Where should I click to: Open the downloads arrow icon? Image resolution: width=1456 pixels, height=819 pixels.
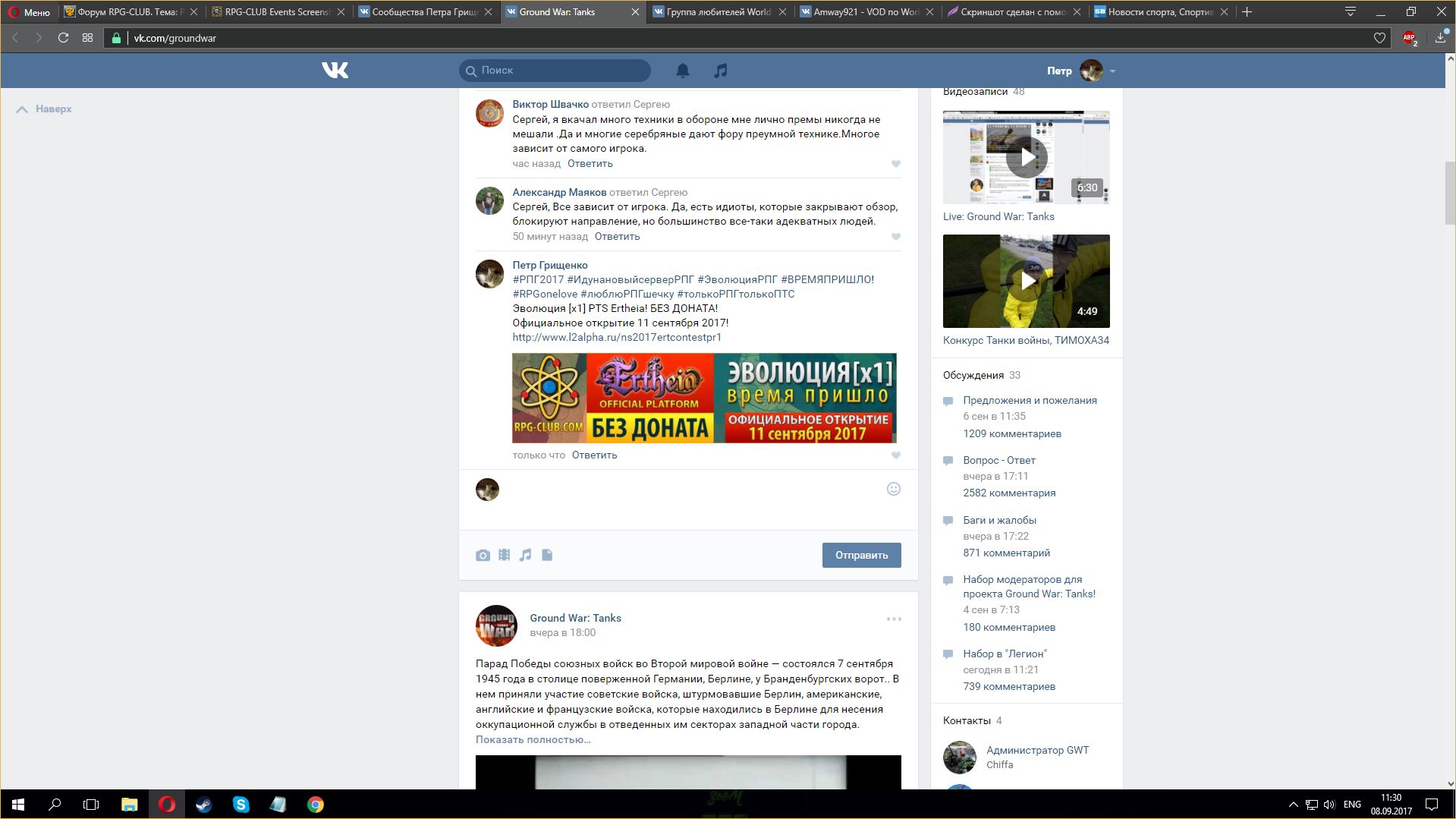[x=1440, y=38]
